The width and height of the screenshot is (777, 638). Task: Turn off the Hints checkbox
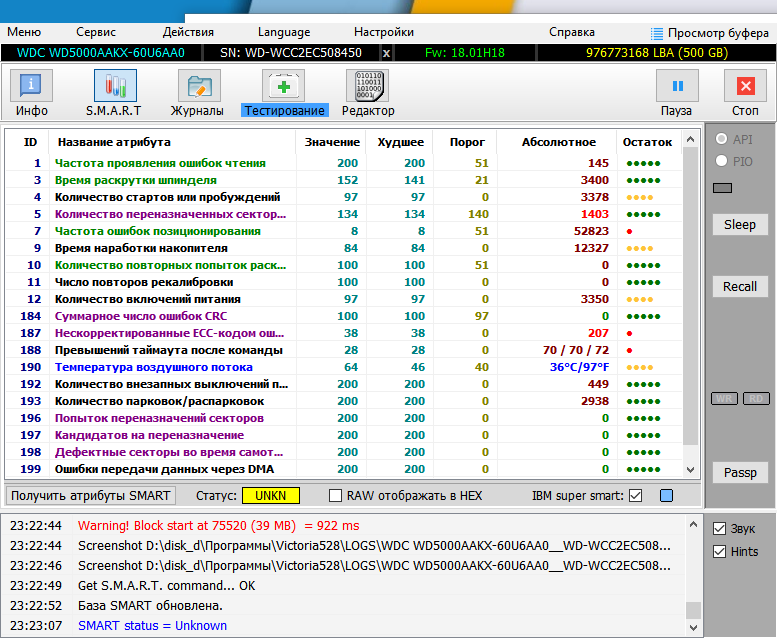click(720, 551)
